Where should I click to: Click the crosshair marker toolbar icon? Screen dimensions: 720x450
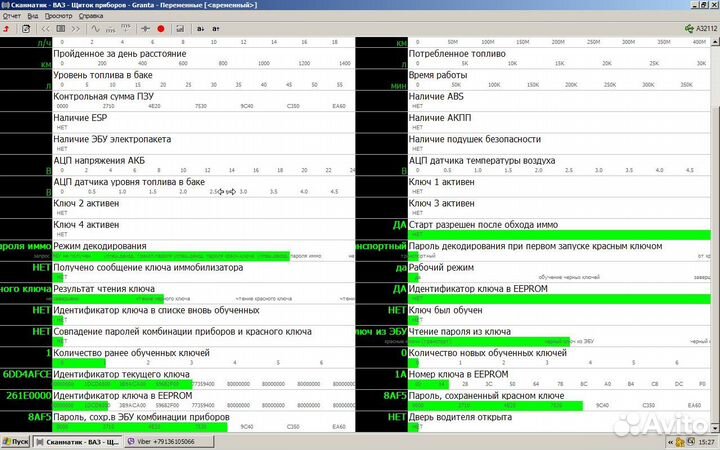coord(143,28)
